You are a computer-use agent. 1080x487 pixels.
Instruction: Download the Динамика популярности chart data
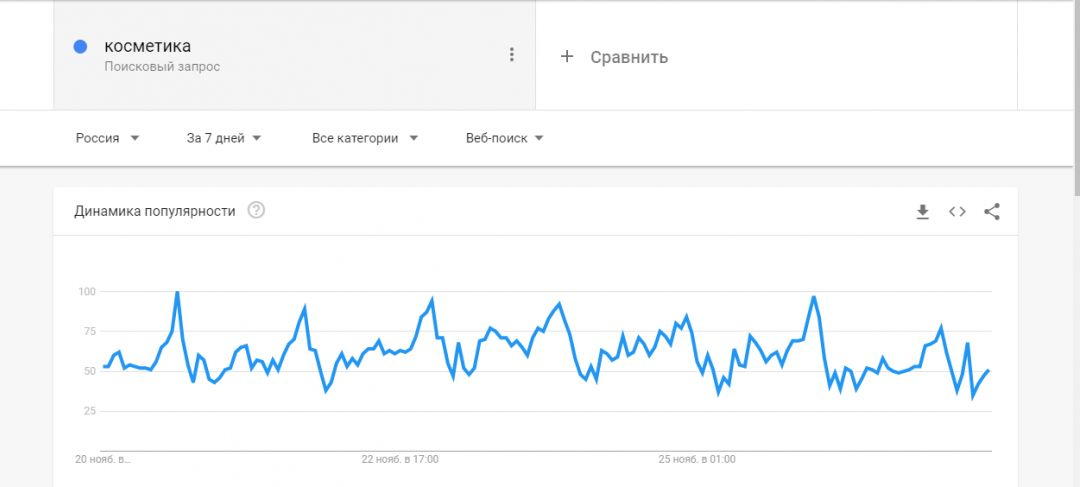[x=923, y=211]
